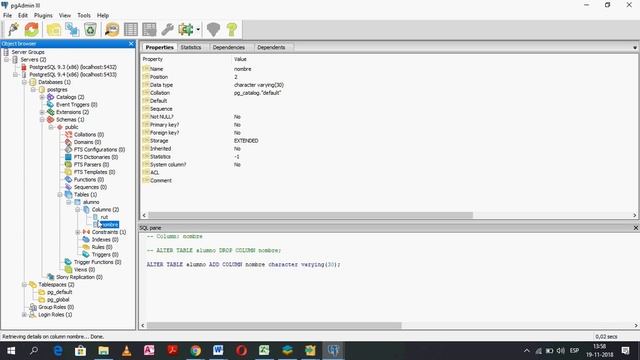640x360 pixels.
Task: Select the rut column
Action: click(104, 217)
